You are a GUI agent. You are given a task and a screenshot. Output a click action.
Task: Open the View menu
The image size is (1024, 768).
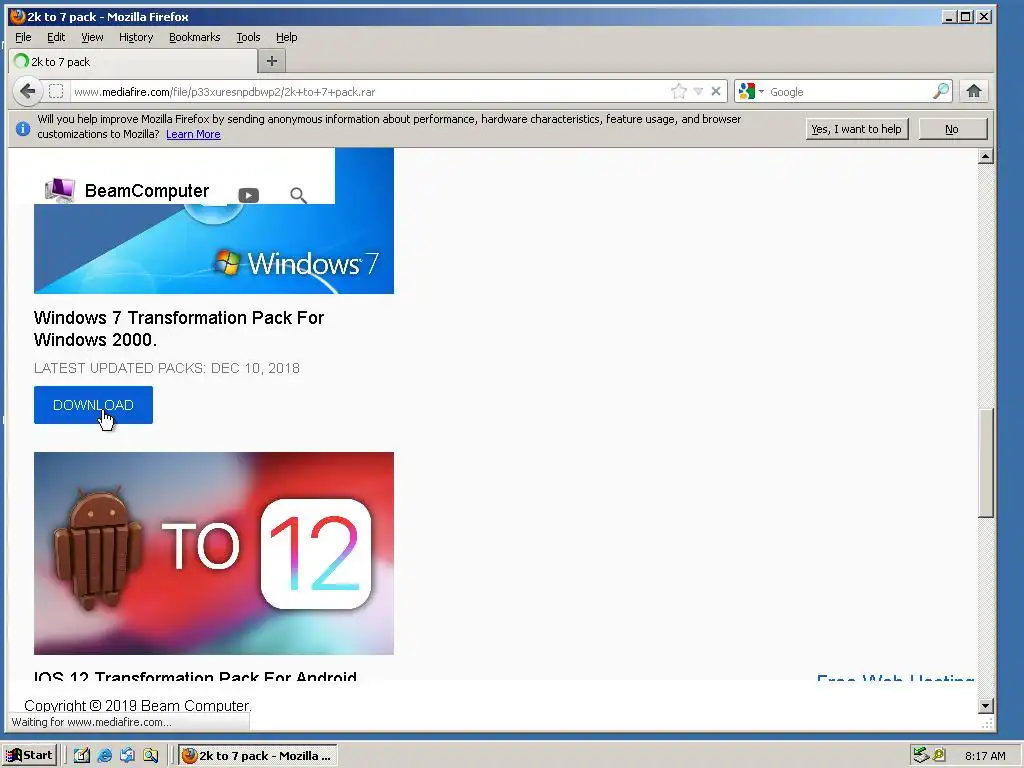92,37
